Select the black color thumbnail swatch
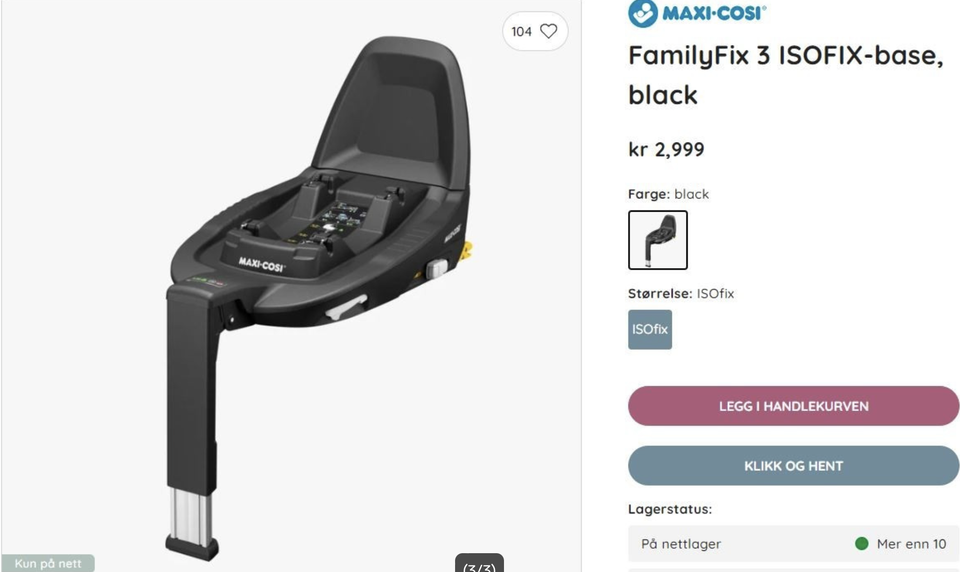This screenshot has width=960, height=572. coord(658,239)
